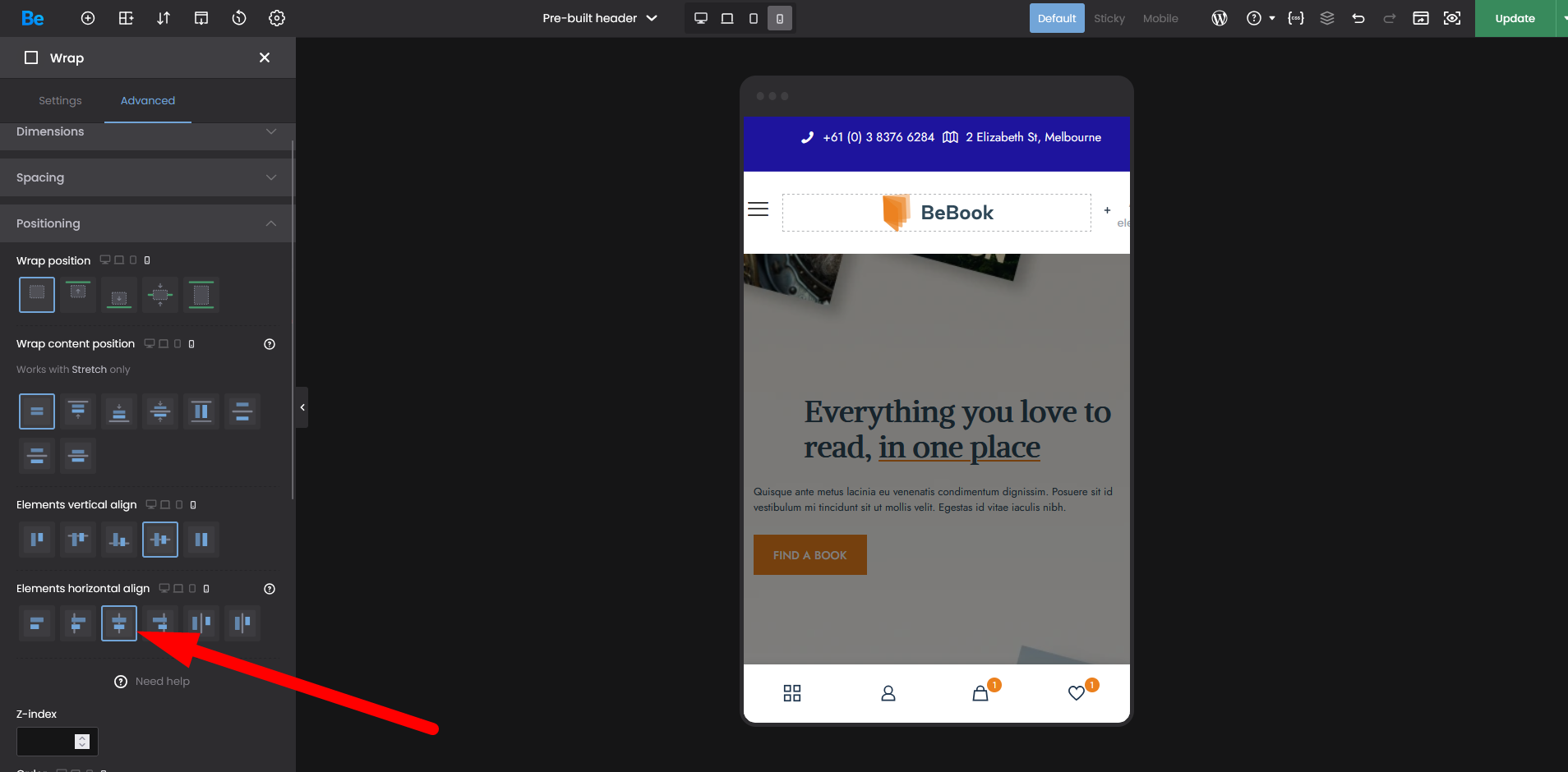The height and width of the screenshot is (772, 1568).
Task: Open the custom CSS braces icon
Action: point(1296,18)
